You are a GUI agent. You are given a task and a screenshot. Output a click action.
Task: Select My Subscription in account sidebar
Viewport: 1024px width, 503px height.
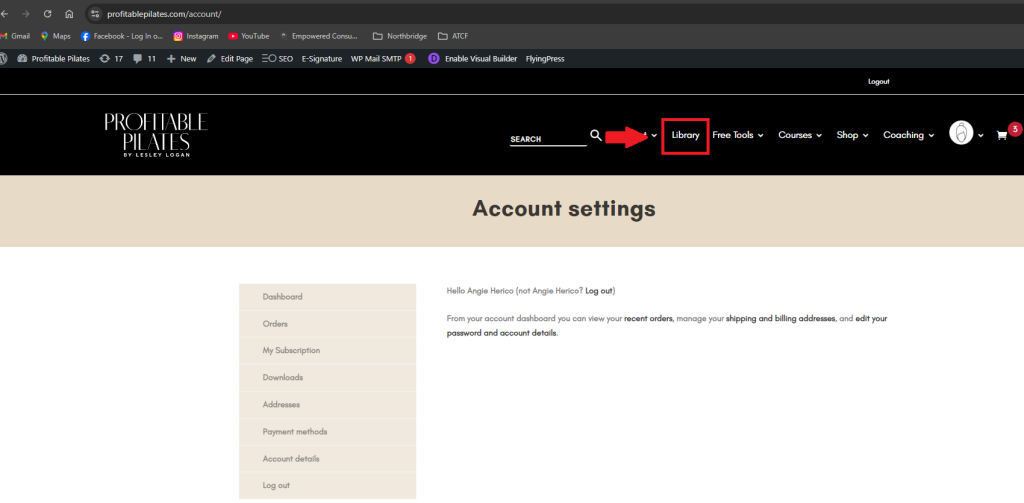click(291, 351)
